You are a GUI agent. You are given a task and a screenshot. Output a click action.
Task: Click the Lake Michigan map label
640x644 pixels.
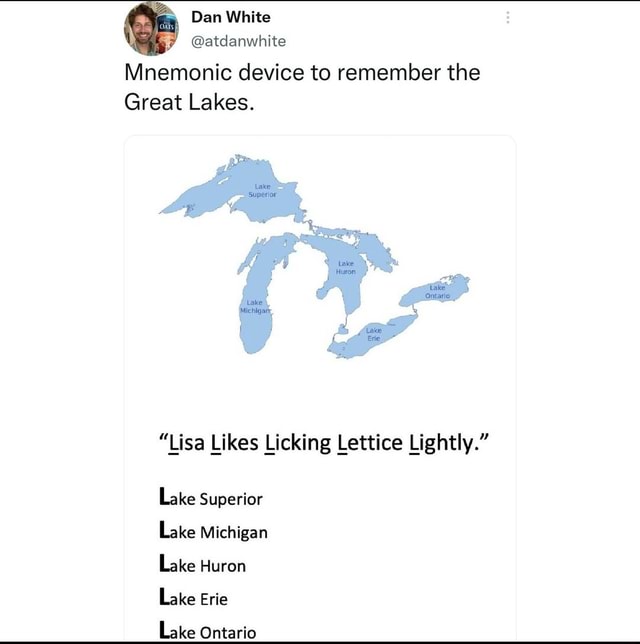255,306
